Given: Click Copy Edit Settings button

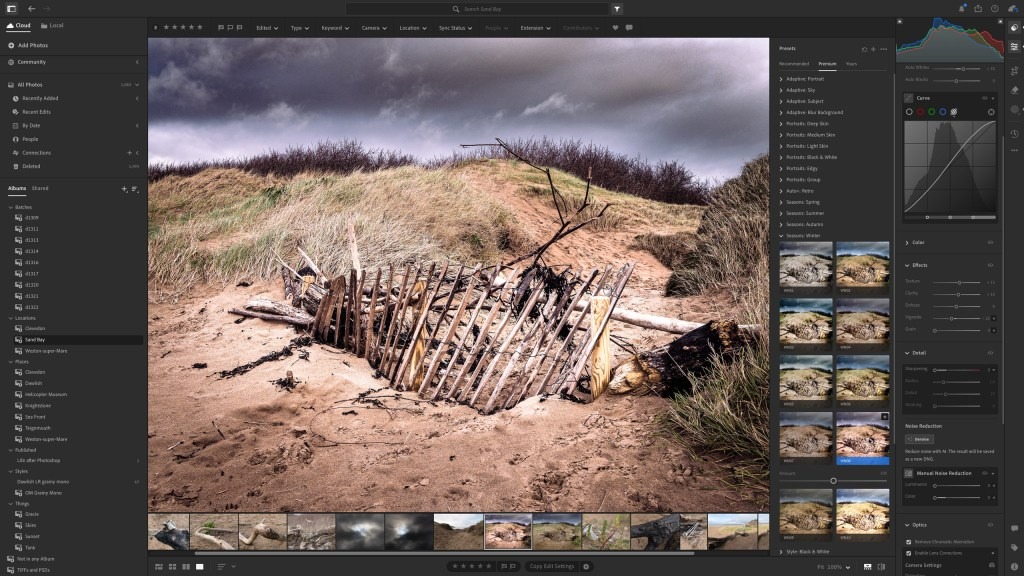Looking at the screenshot, I should coord(550,566).
